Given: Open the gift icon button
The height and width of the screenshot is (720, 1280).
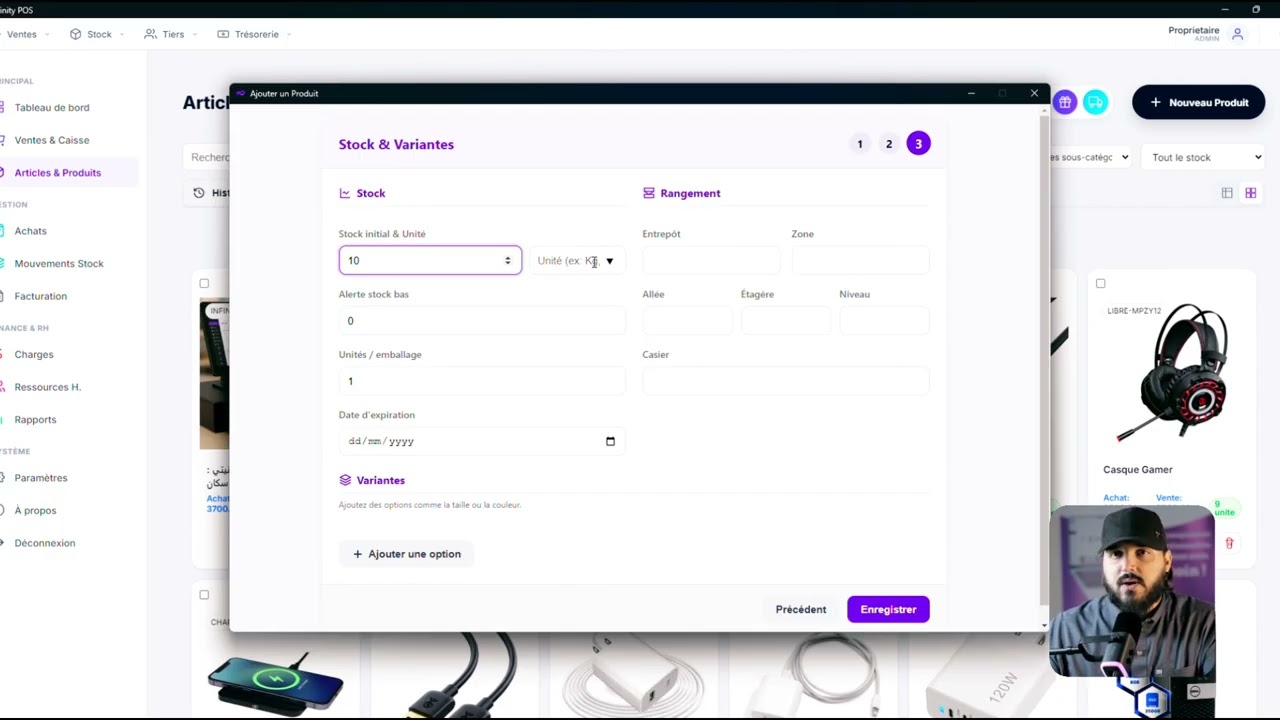Looking at the screenshot, I should (x=1065, y=102).
